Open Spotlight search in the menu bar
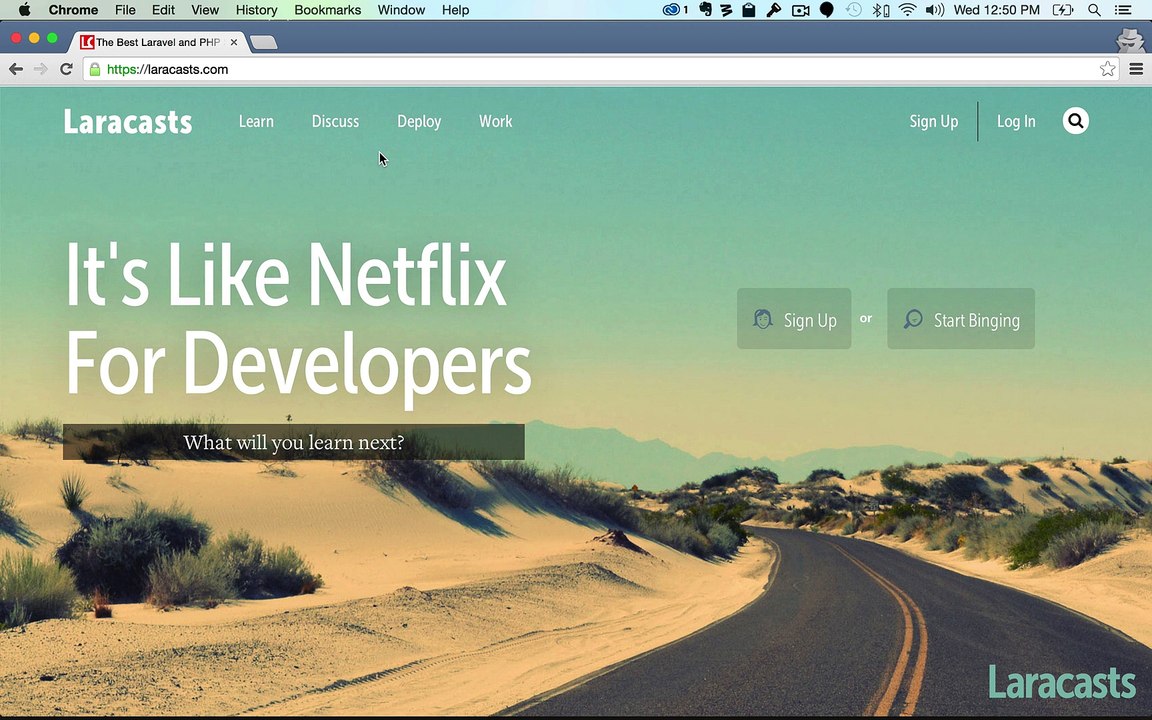1152x720 pixels. click(x=1094, y=10)
